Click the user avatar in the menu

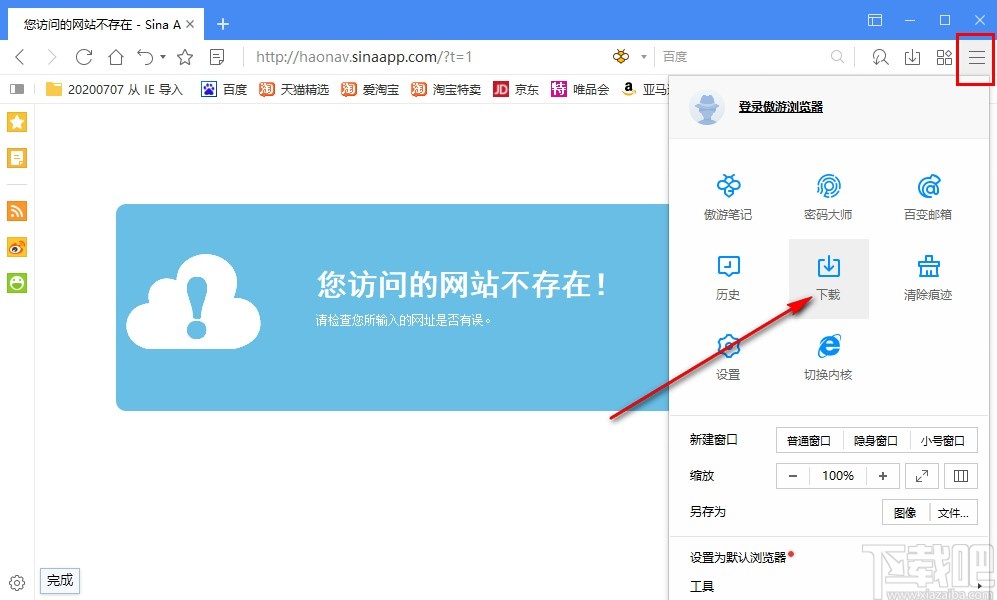(706, 107)
